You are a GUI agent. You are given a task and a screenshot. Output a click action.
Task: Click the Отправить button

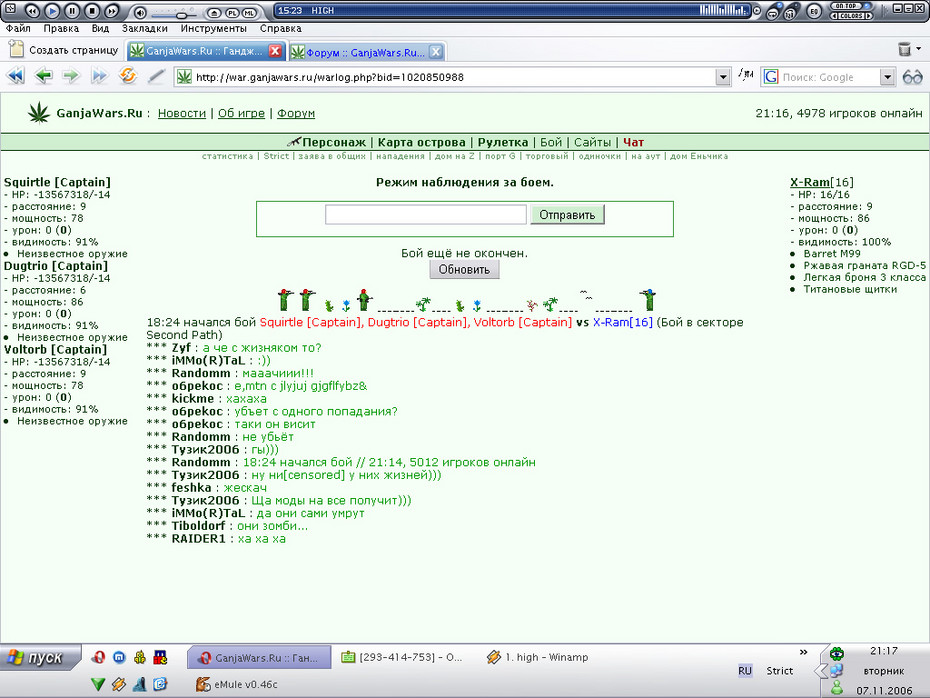tap(567, 215)
